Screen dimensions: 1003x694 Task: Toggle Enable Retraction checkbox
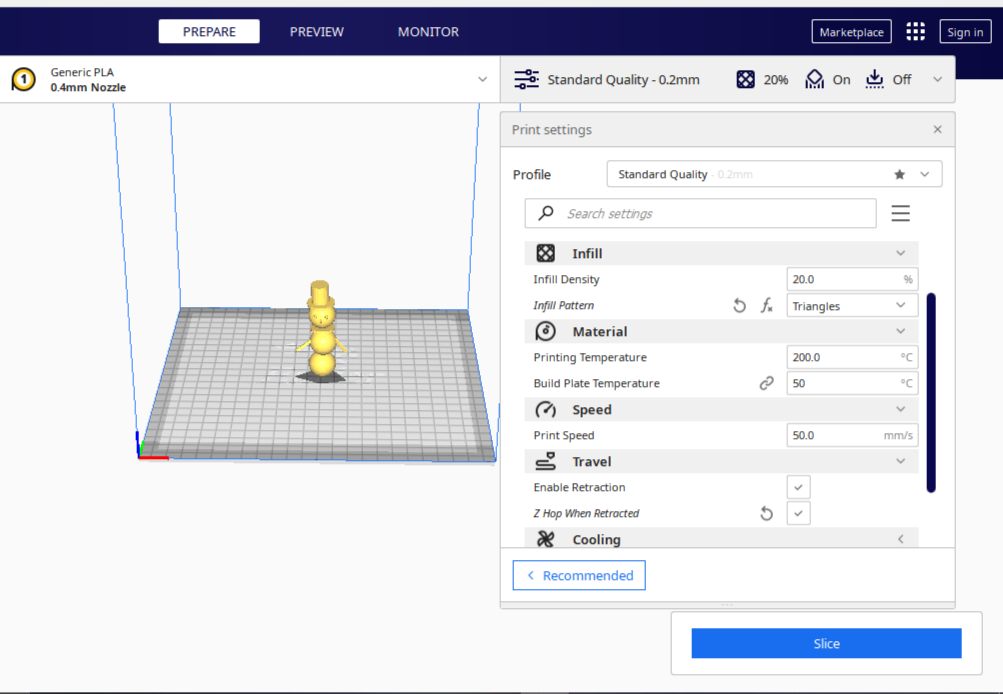798,487
